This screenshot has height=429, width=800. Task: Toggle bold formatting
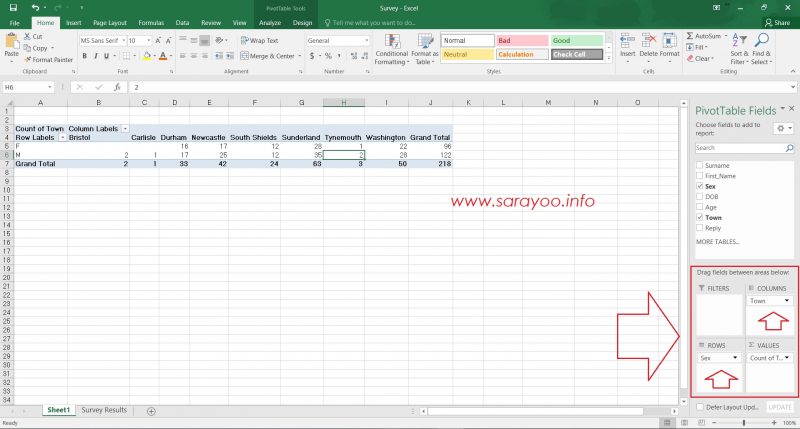[x=85, y=56]
